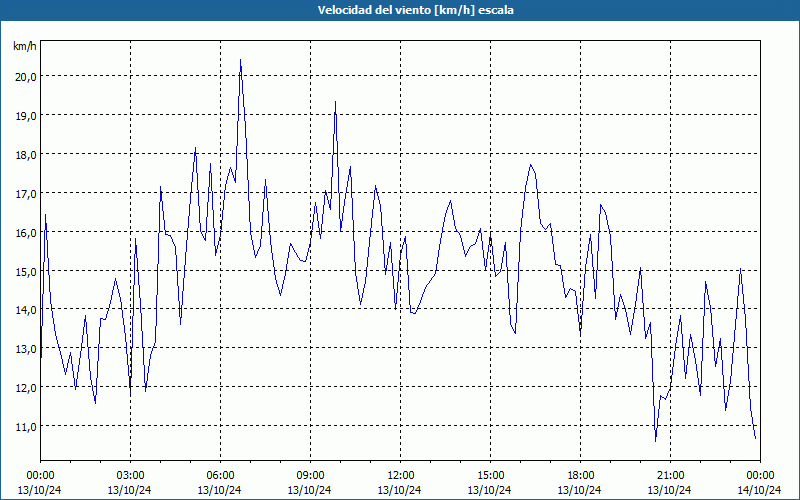Click the 15,0 y-axis value
The image size is (800, 500).
click(26, 271)
